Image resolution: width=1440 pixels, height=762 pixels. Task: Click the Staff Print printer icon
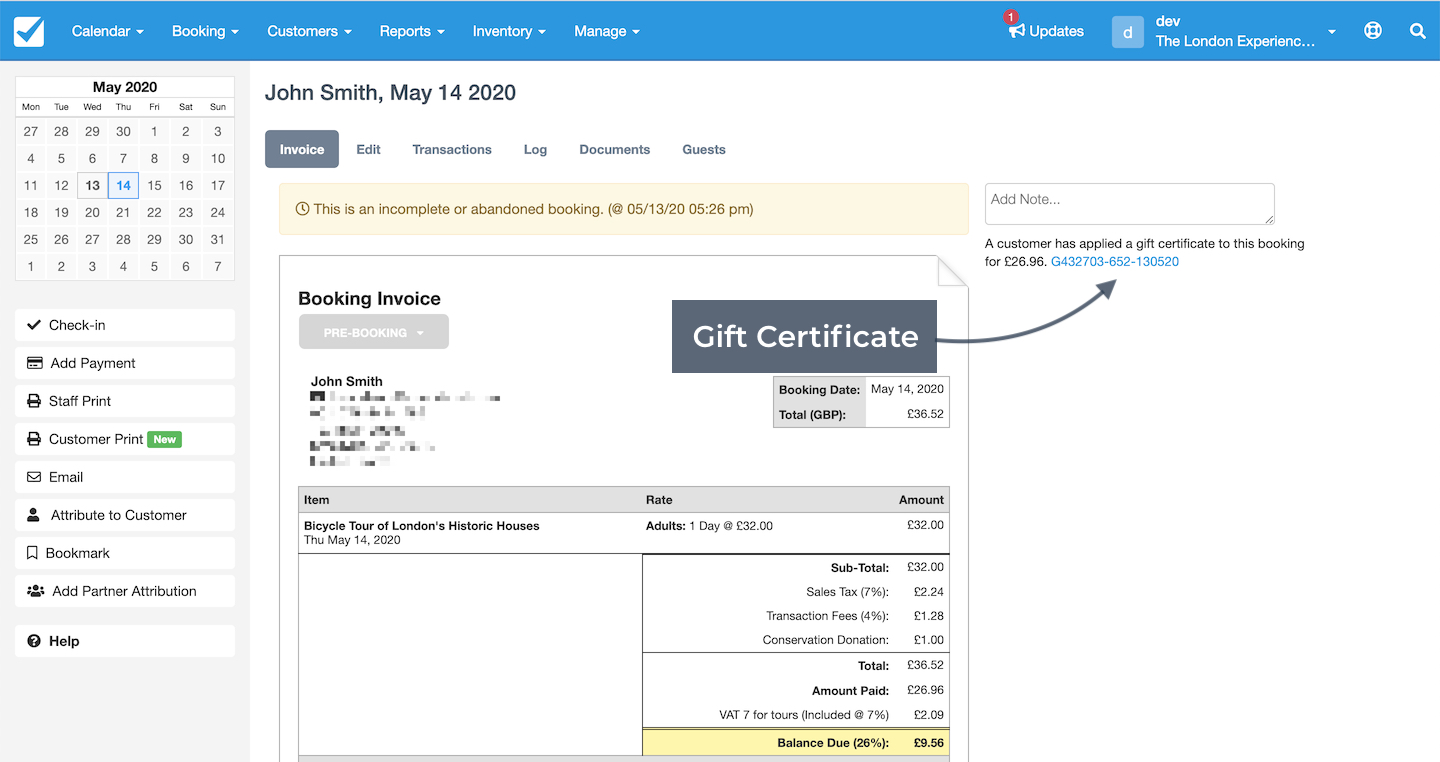click(x=34, y=401)
